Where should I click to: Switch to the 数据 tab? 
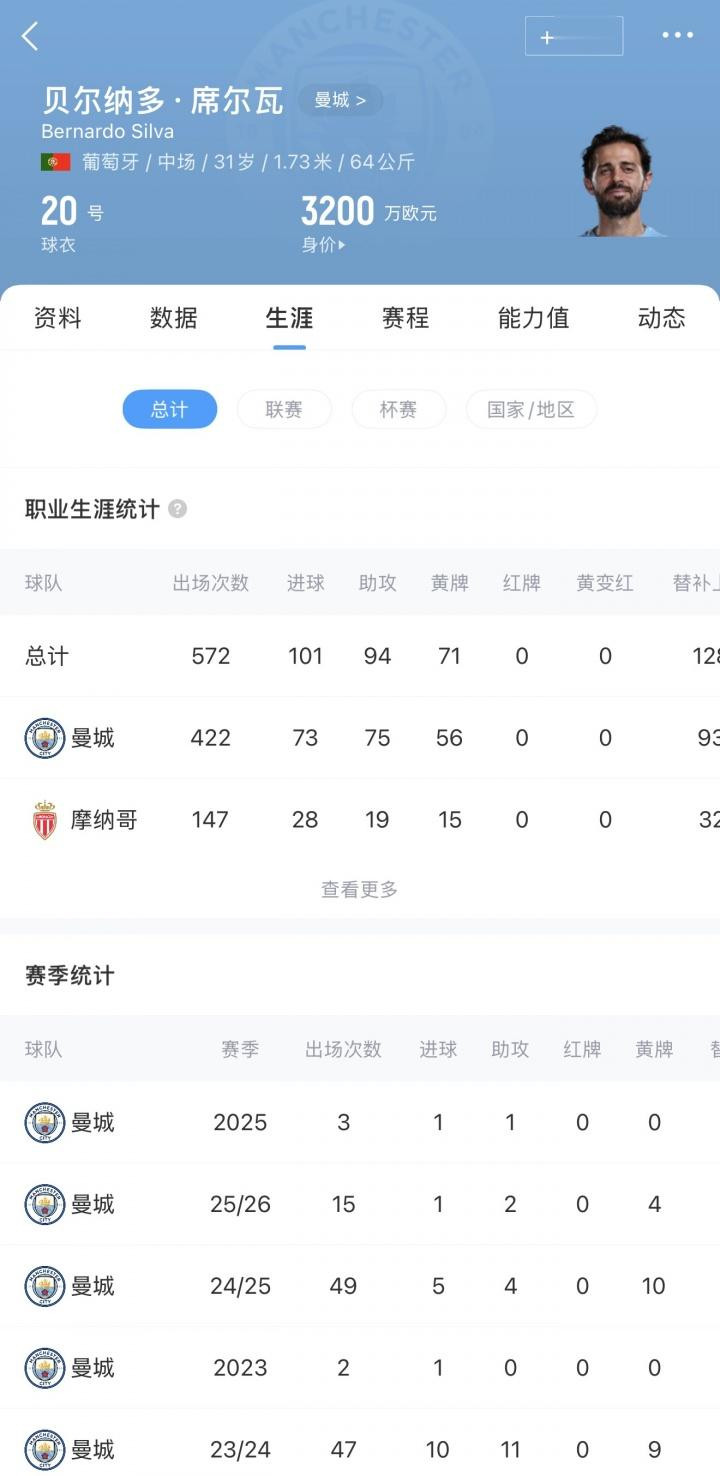coord(173,318)
